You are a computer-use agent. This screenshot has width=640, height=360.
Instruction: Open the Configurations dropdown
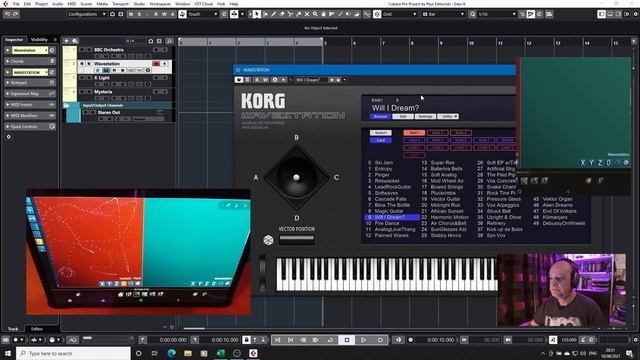point(86,14)
